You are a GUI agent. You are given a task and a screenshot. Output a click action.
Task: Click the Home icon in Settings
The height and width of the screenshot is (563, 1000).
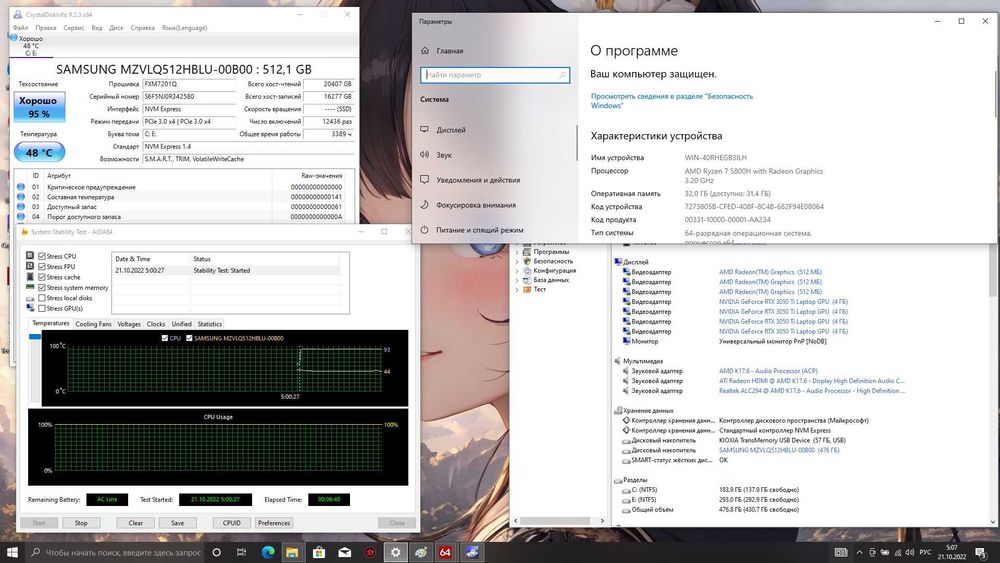click(x=425, y=50)
